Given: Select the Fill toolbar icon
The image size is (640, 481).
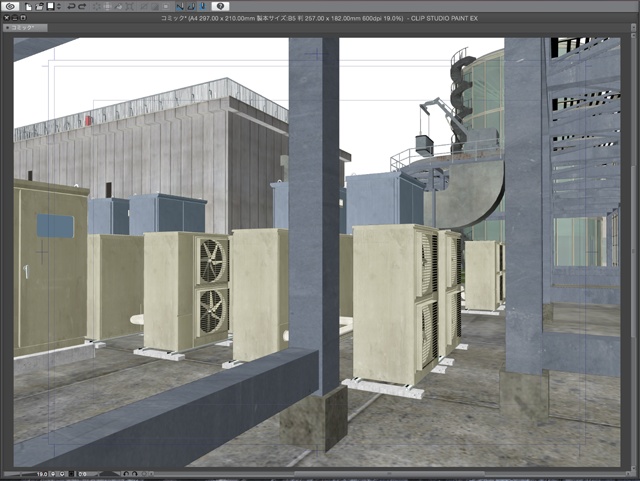Looking at the screenshot, I should 118,6.
